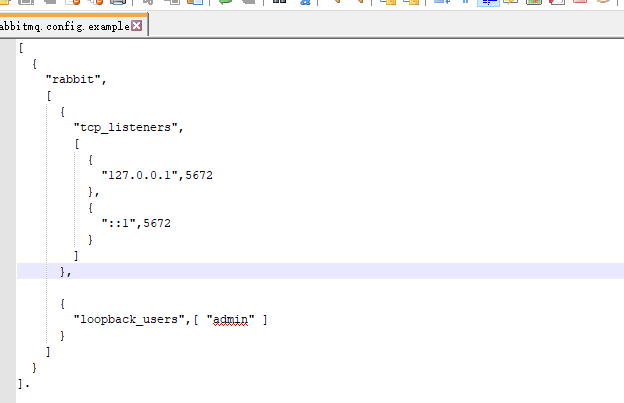624x403 pixels.
Task: Click the "tcp_listeners", text line
Action: pyautogui.click(x=129, y=128)
